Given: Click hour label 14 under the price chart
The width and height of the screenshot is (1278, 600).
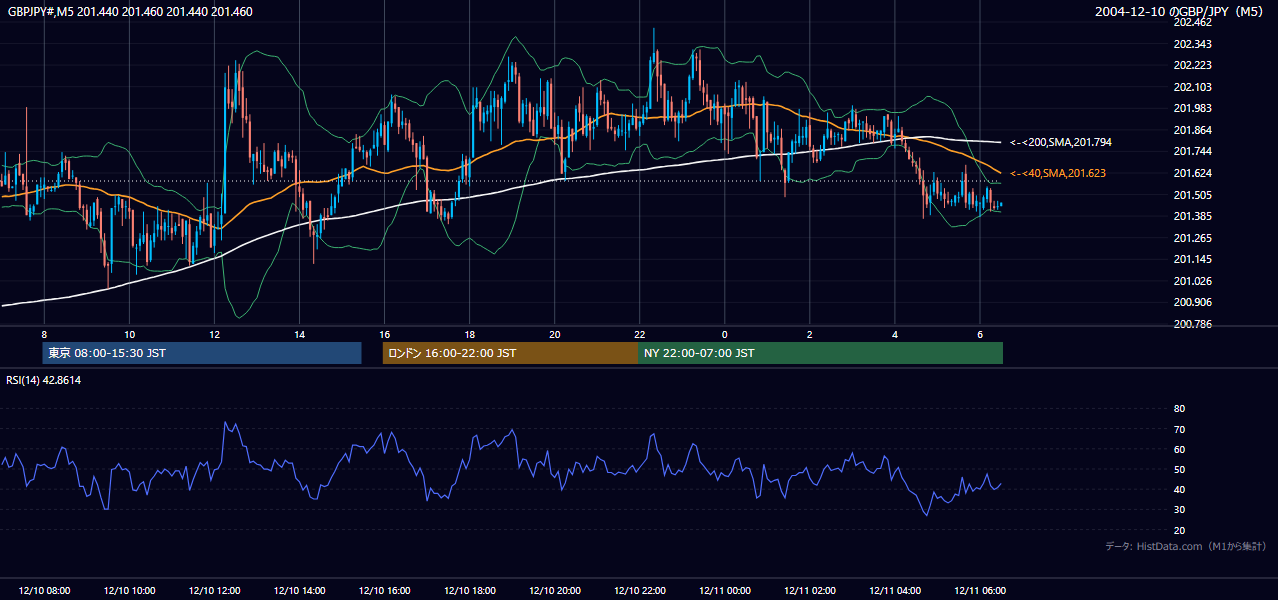Looking at the screenshot, I should 299,334.
